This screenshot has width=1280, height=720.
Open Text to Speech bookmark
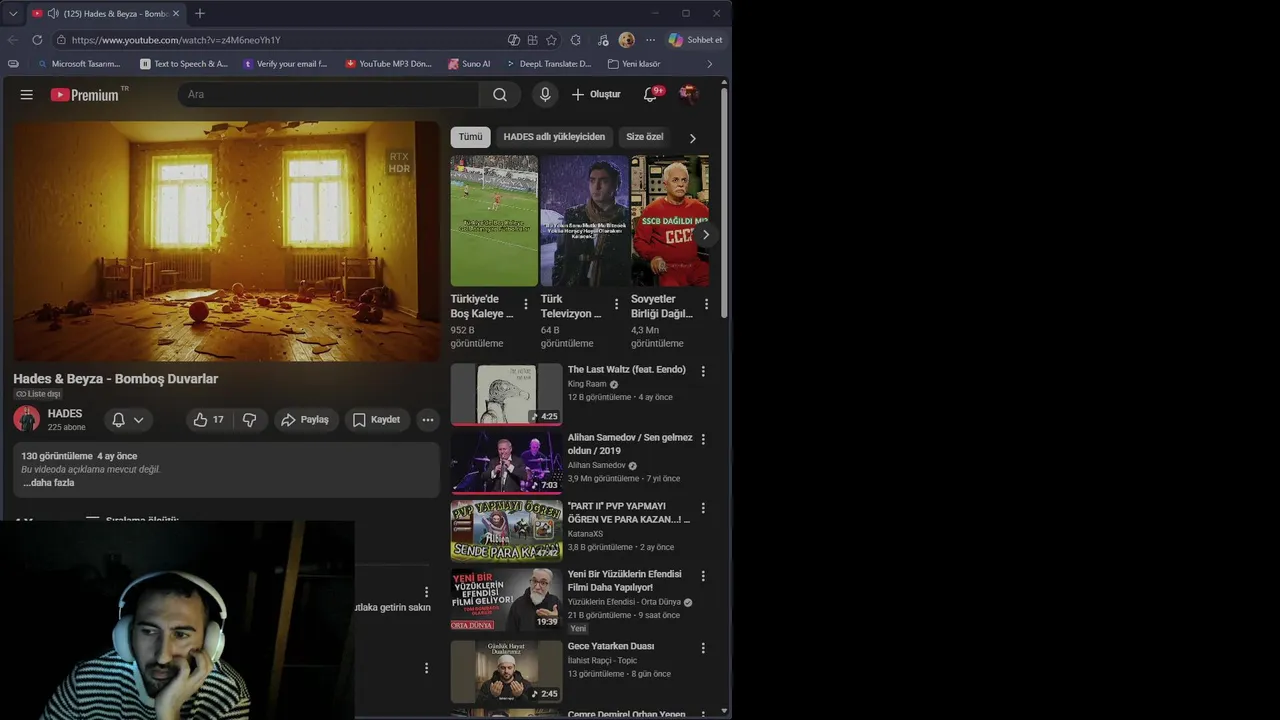click(x=184, y=64)
